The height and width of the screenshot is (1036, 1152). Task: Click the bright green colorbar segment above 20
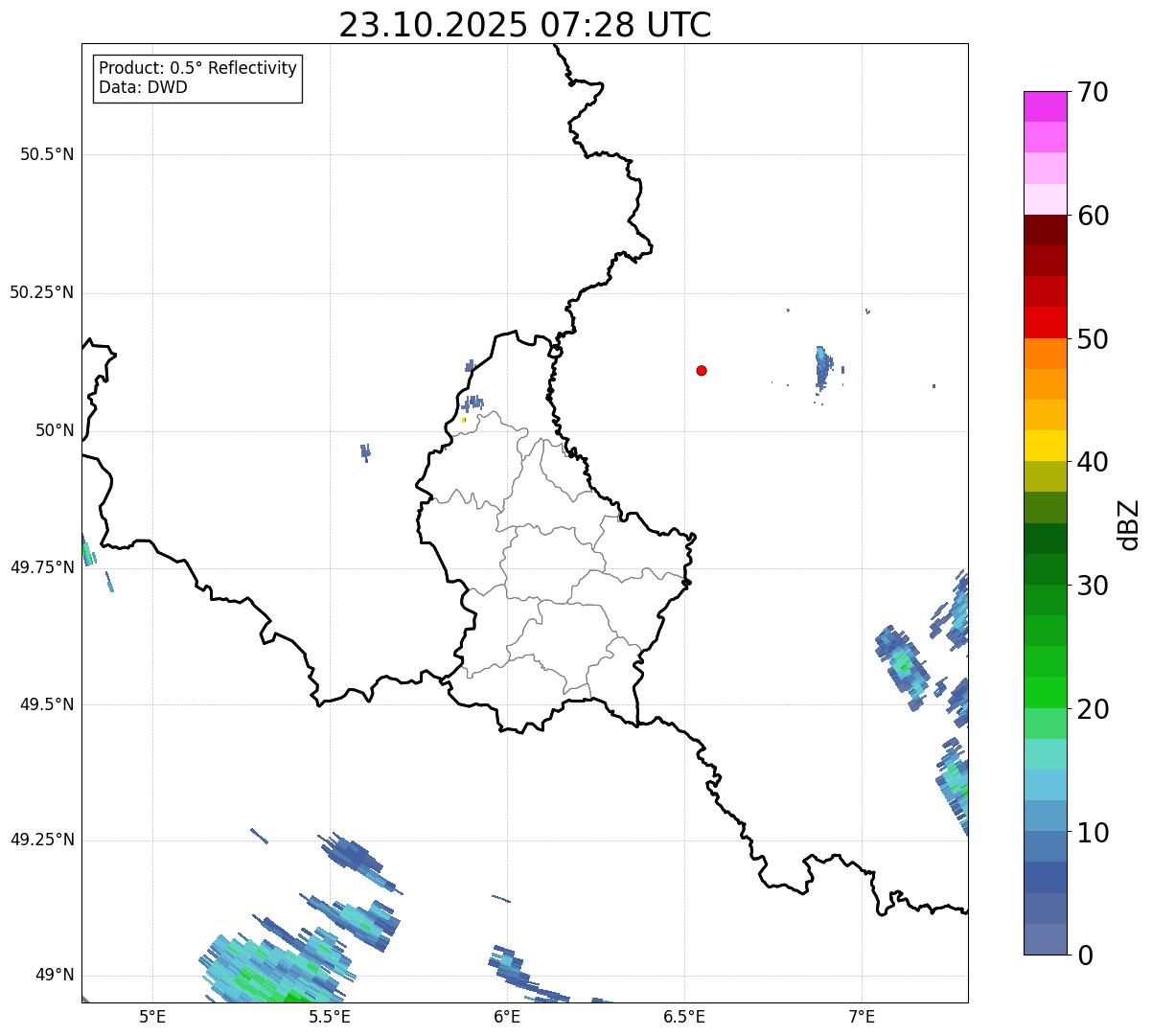point(1046,693)
